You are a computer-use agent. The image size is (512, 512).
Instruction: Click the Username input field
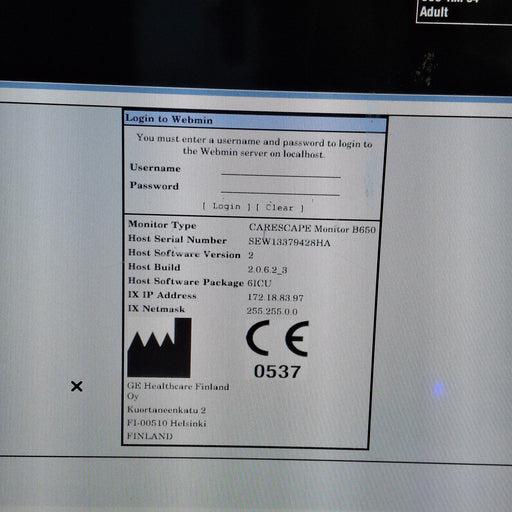[x=281, y=171]
